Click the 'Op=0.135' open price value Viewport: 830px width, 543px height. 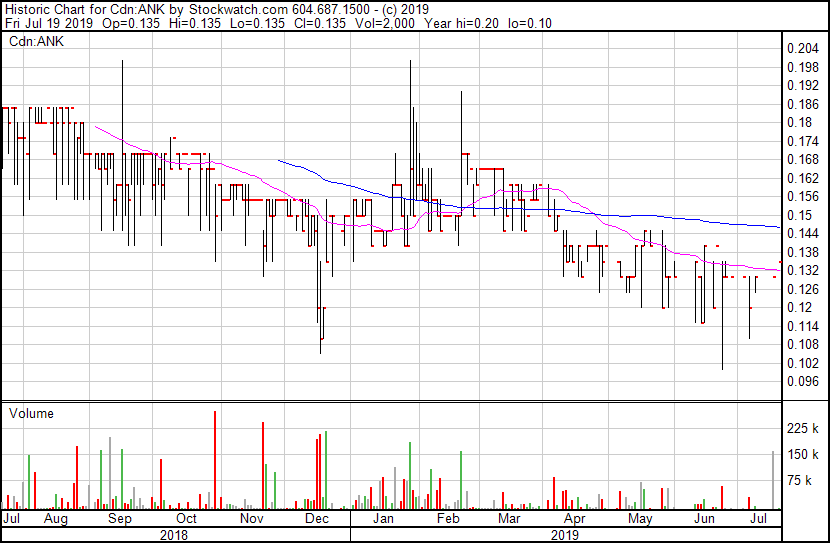pyautogui.click(x=131, y=23)
